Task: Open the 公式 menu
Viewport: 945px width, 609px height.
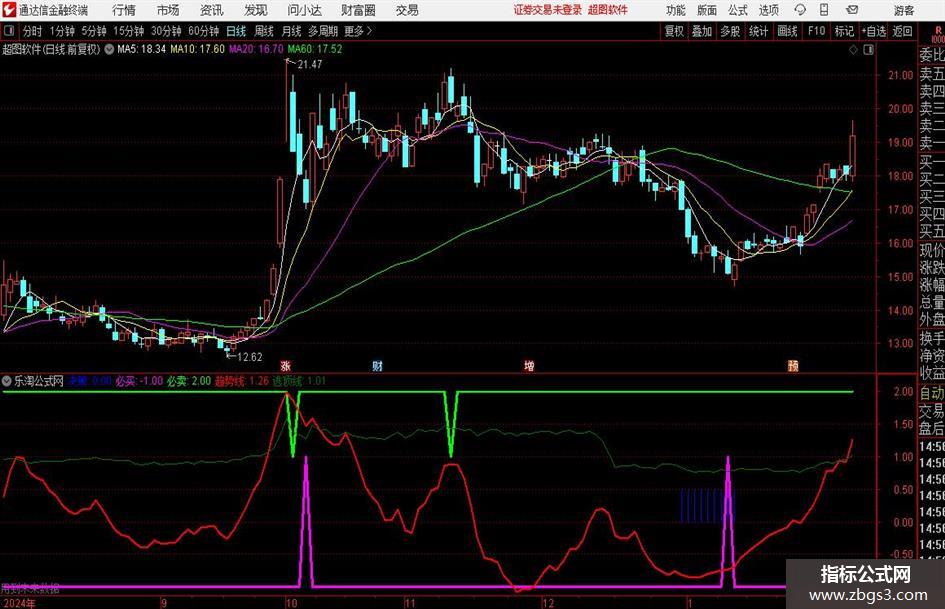Action: (x=737, y=10)
